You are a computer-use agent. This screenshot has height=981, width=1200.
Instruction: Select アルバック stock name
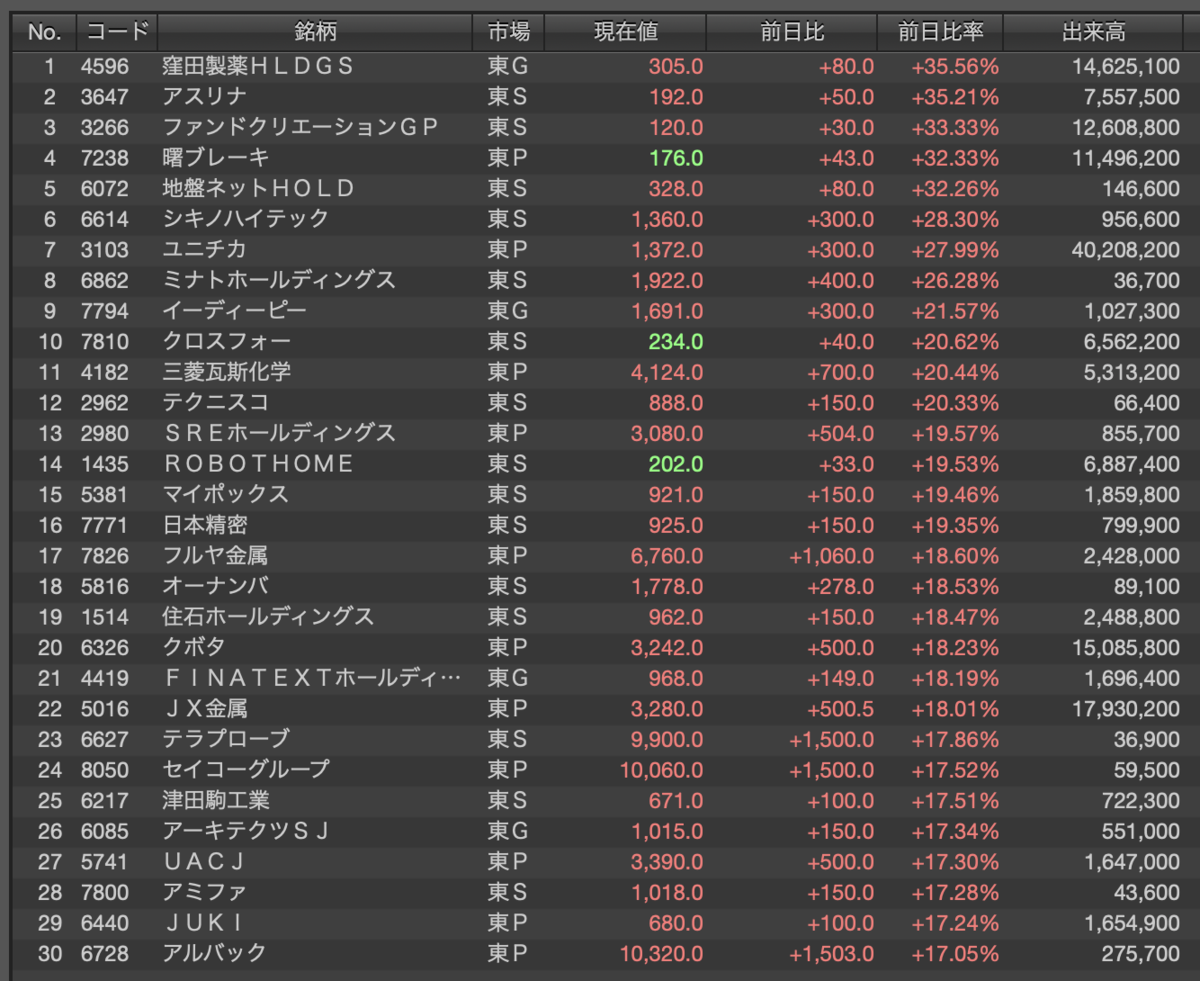215,952
